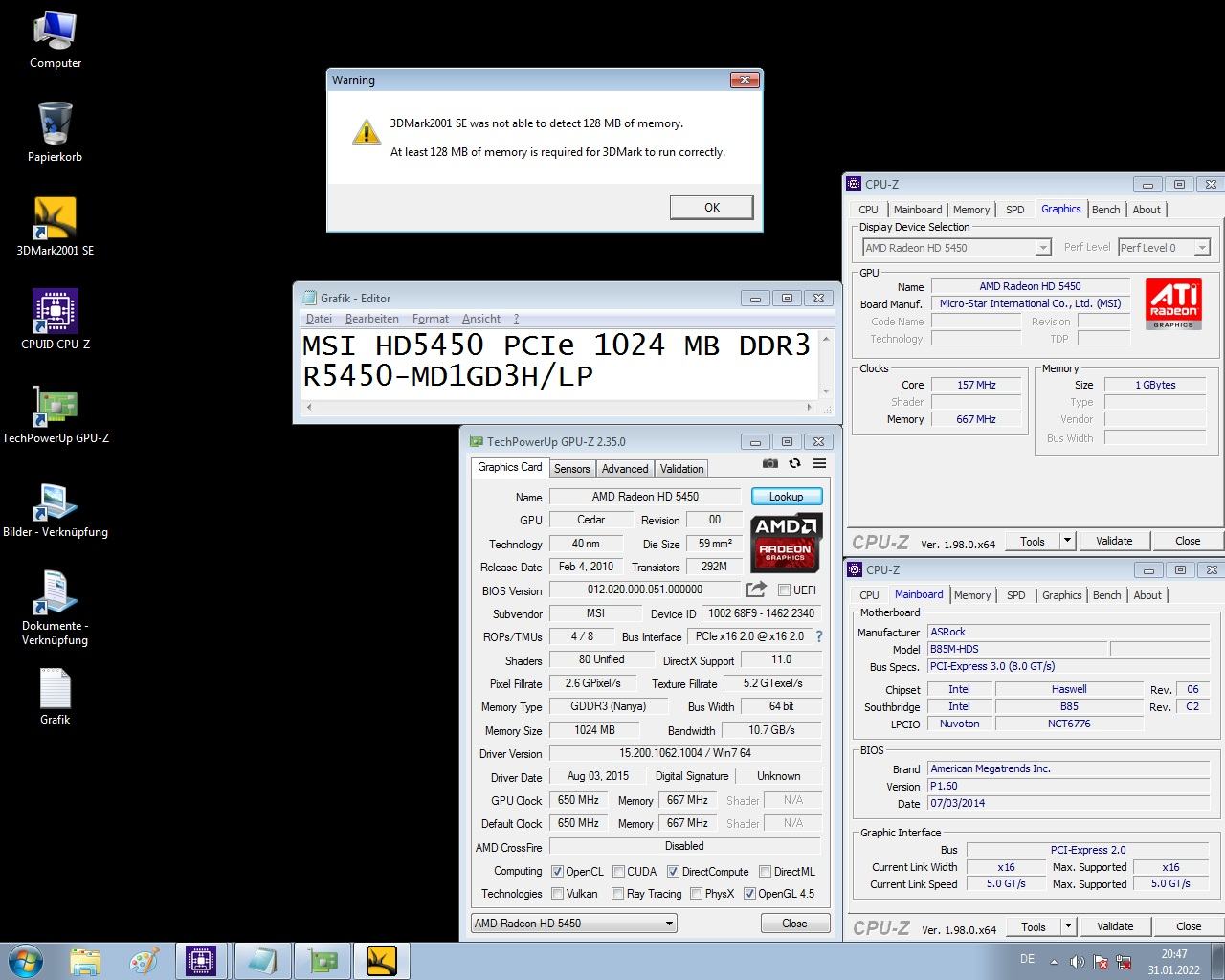
Task: Toggle the DirectCompute checkbox
Action: tap(674, 872)
